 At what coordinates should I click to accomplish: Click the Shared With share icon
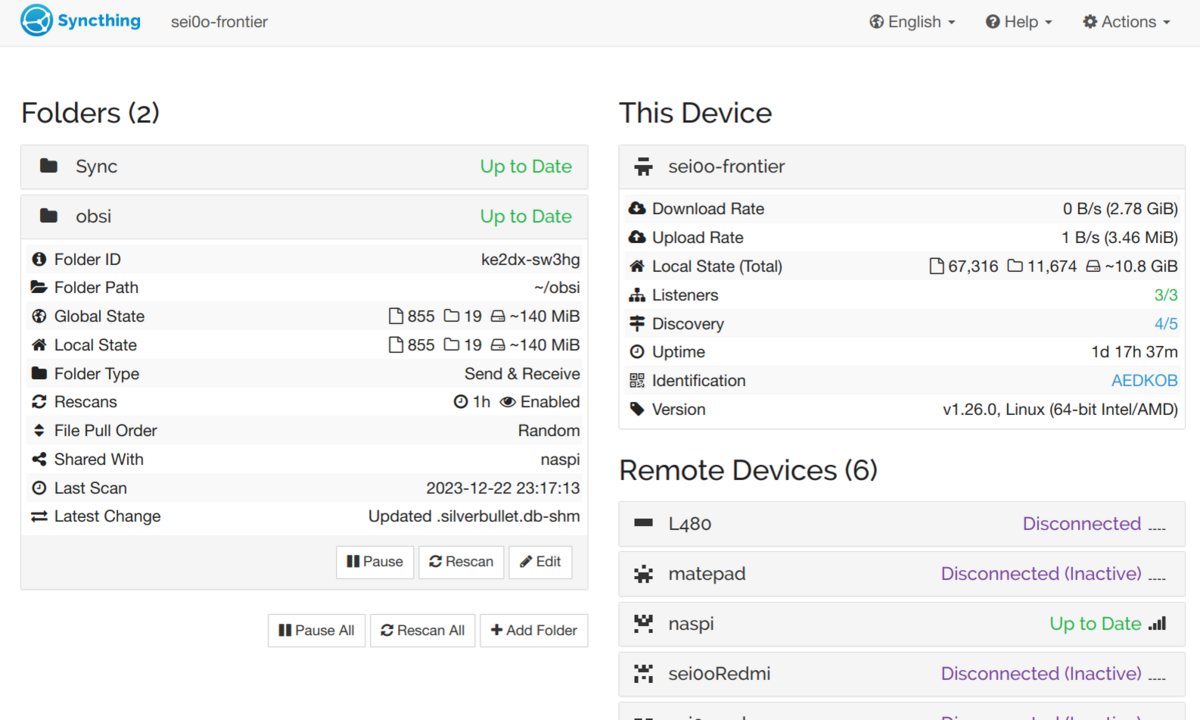click(x=39, y=460)
